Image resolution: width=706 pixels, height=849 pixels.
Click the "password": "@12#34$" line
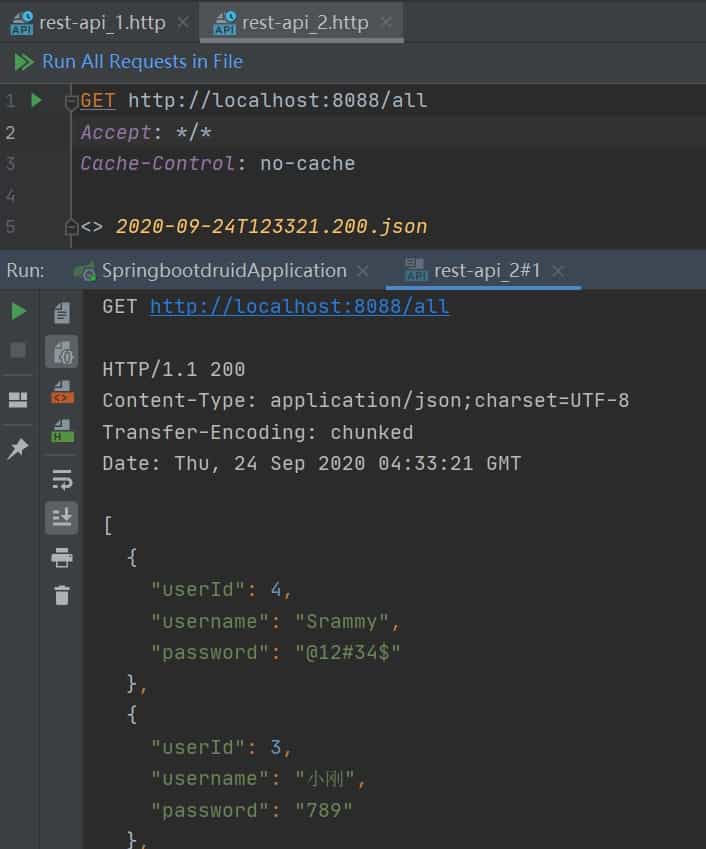(x=275, y=652)
